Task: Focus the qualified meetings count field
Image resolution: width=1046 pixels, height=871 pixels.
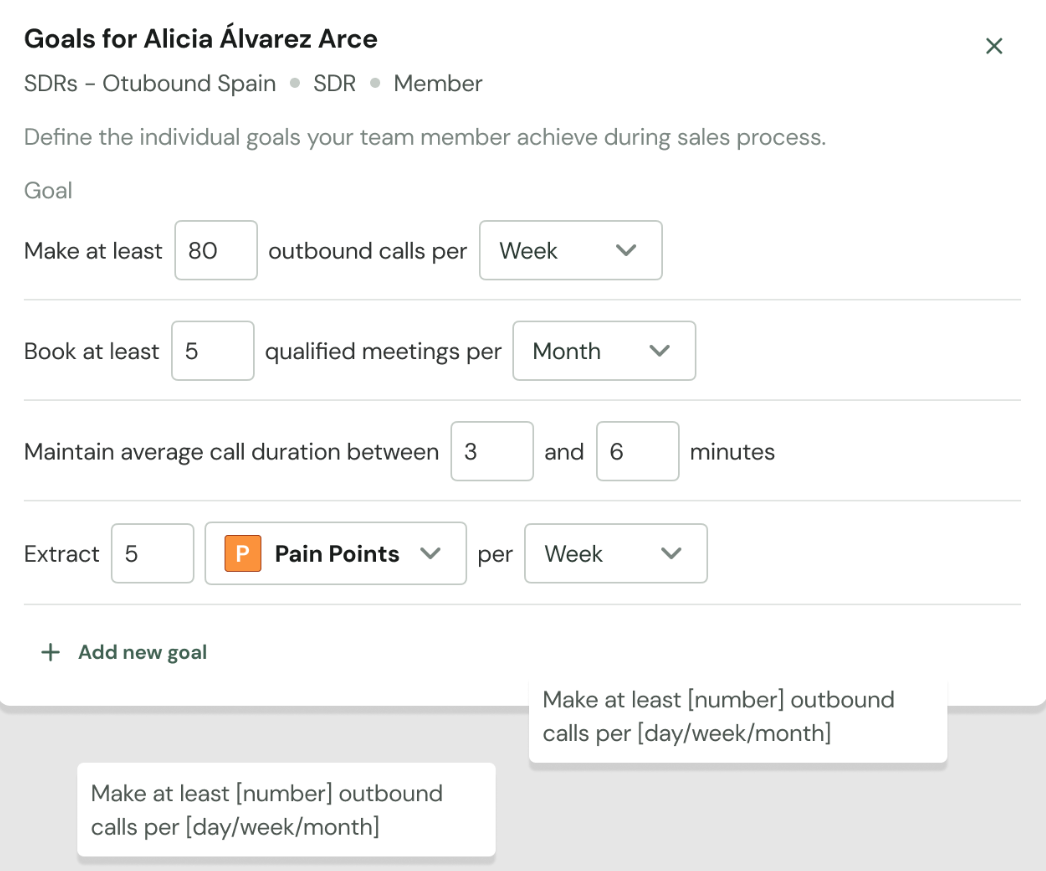Action: (213, 351)
